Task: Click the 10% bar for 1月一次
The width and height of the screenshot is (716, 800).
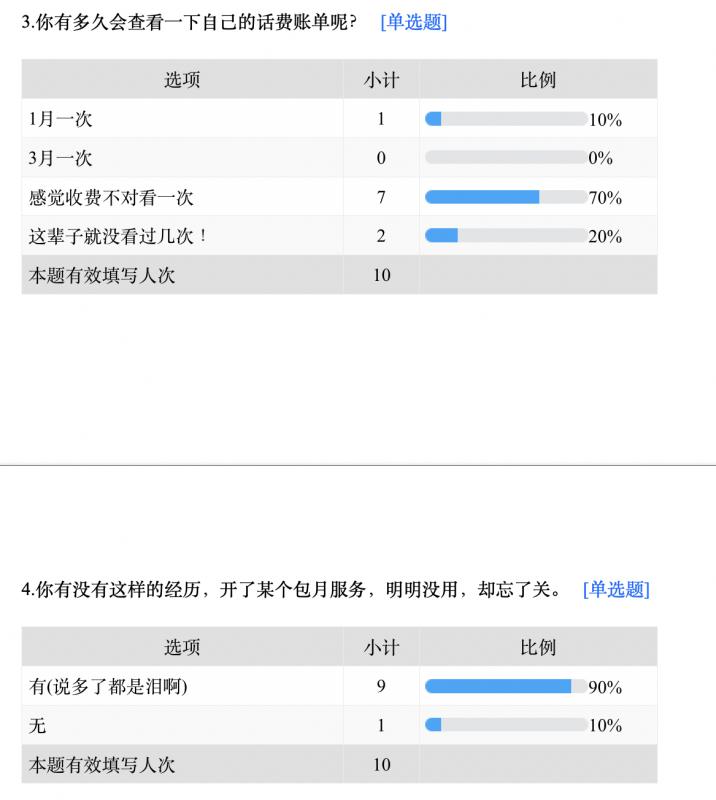Action: 506,119
